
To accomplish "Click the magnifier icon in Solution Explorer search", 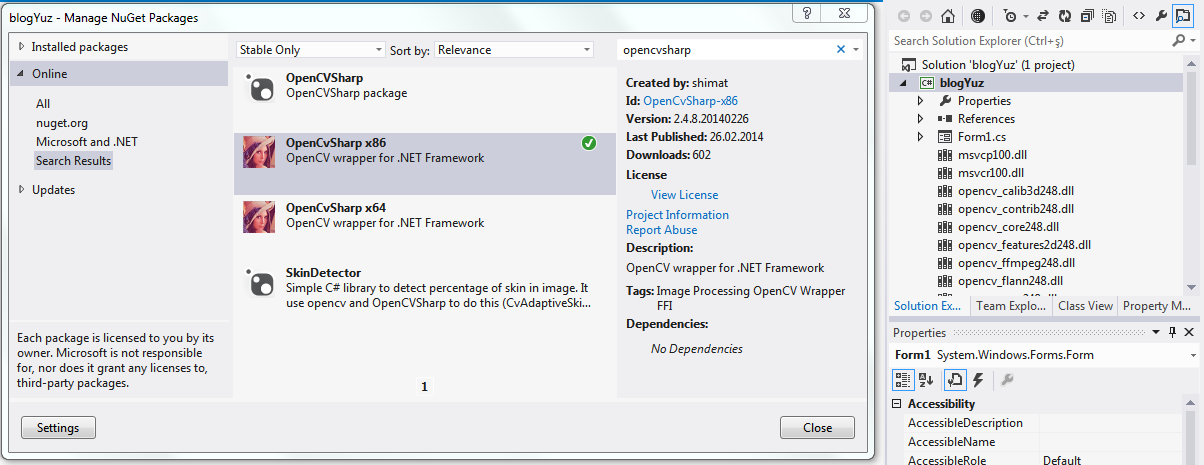I will (x=1179, y=41).
